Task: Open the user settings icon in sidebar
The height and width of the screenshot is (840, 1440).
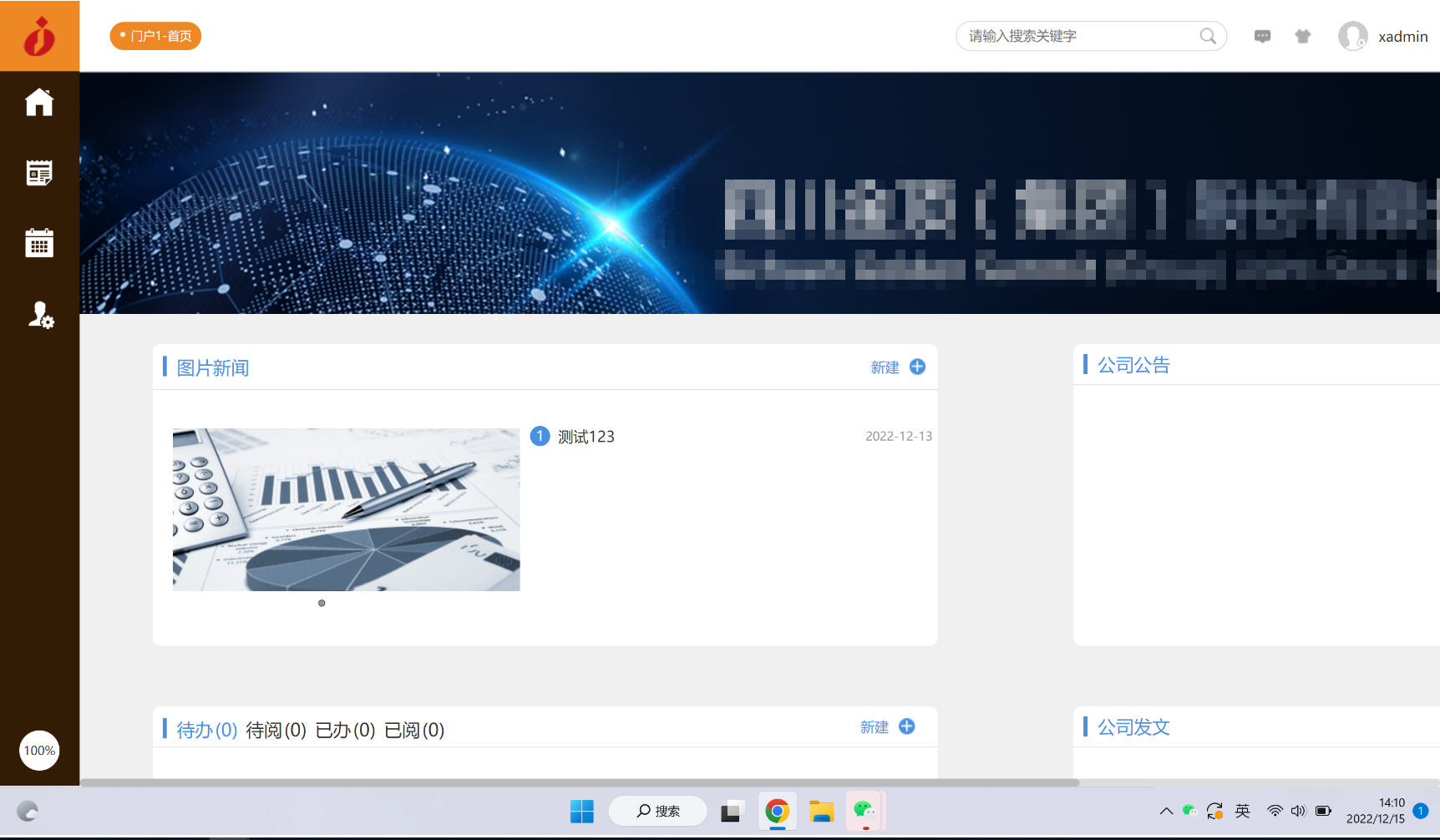Action: pyautogui.click(x=40, y=315)
